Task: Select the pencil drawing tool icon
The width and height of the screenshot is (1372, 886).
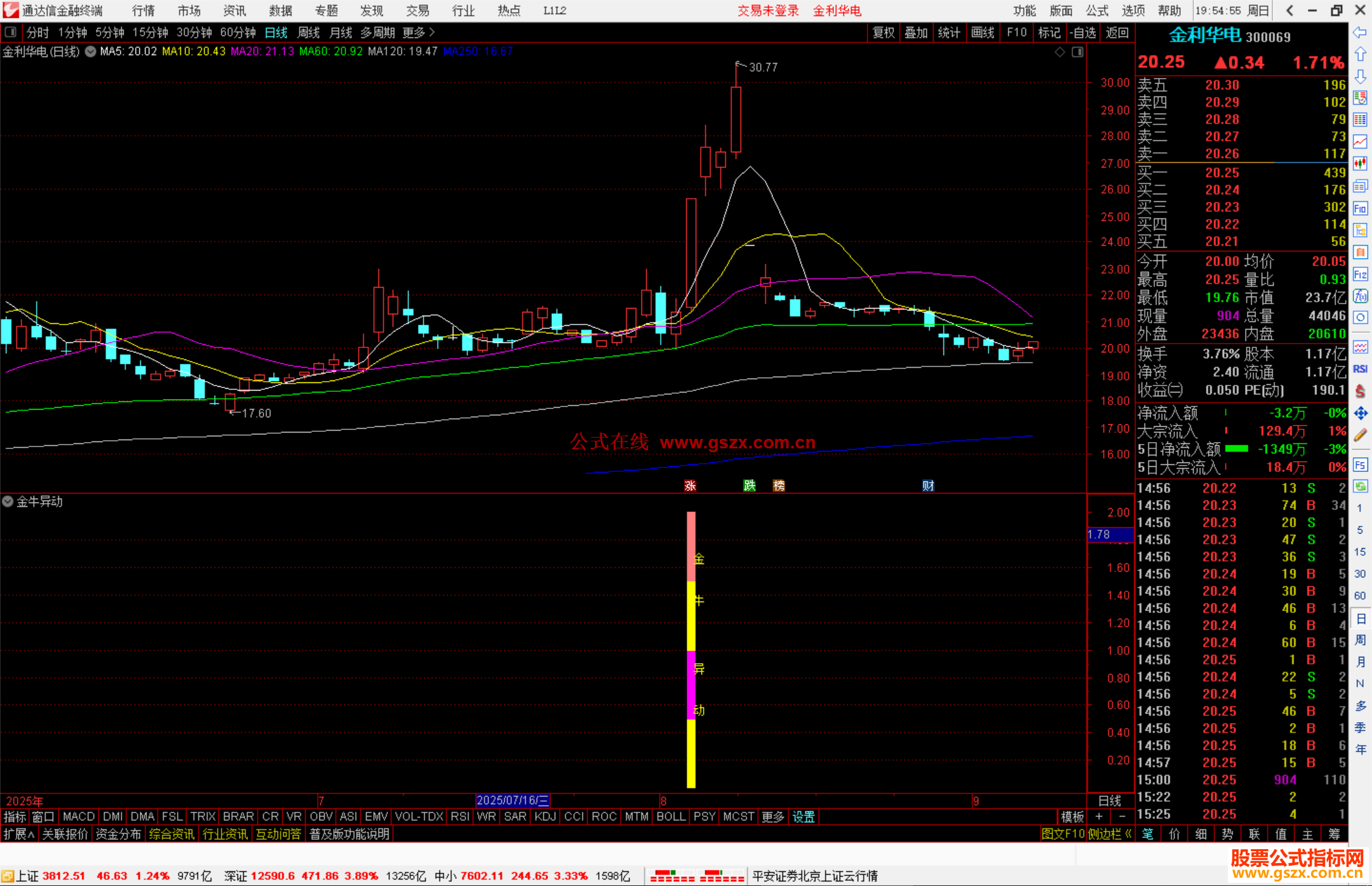Action: click(x=1360, y=435)
